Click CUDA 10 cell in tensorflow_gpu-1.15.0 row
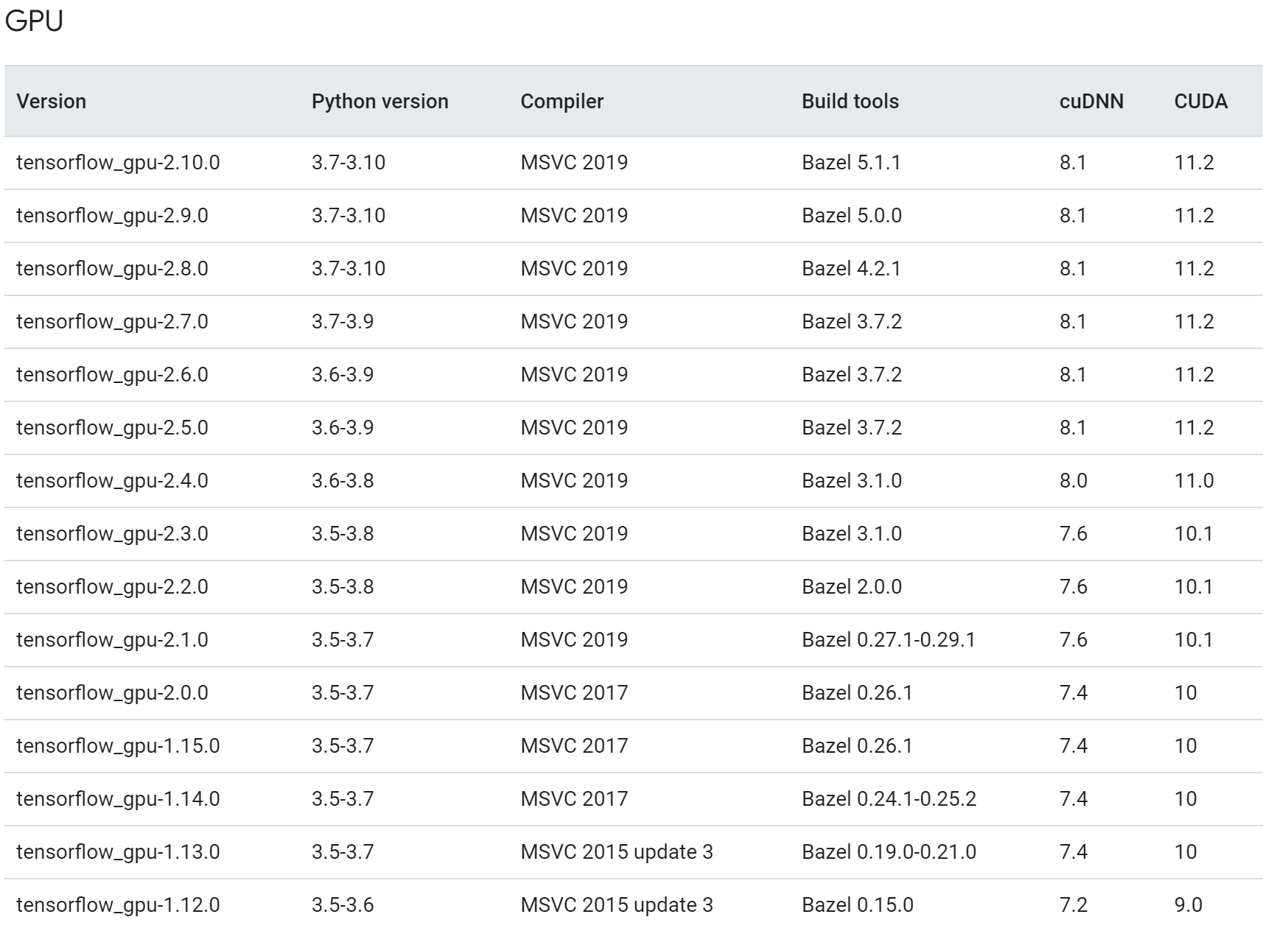This screenshot has width=1288, height=931. coord(1186,746)
